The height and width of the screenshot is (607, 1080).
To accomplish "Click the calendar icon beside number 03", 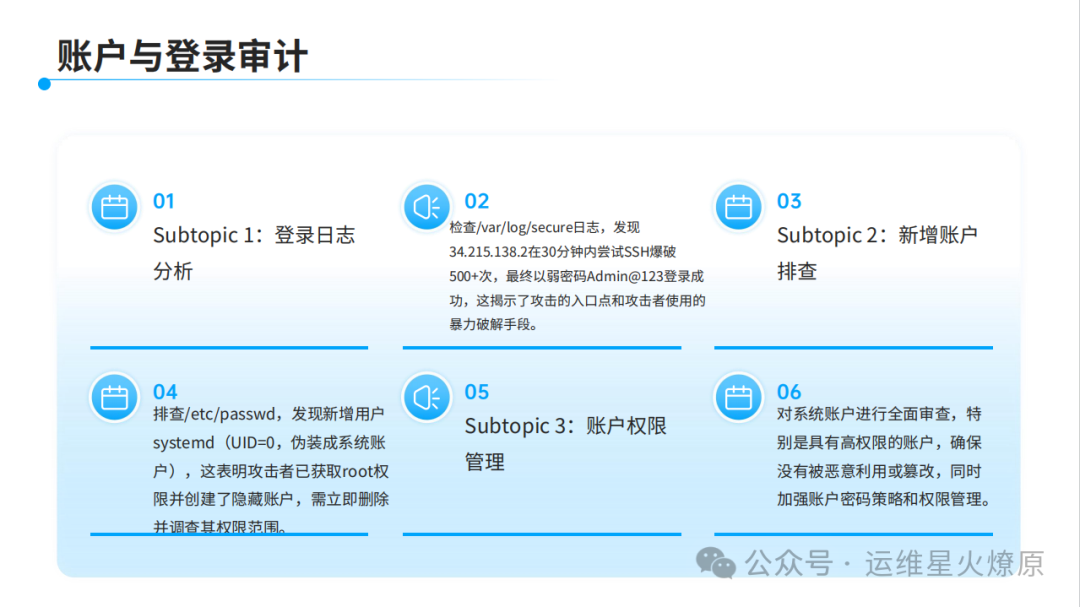I will click(x=738, y=207).
